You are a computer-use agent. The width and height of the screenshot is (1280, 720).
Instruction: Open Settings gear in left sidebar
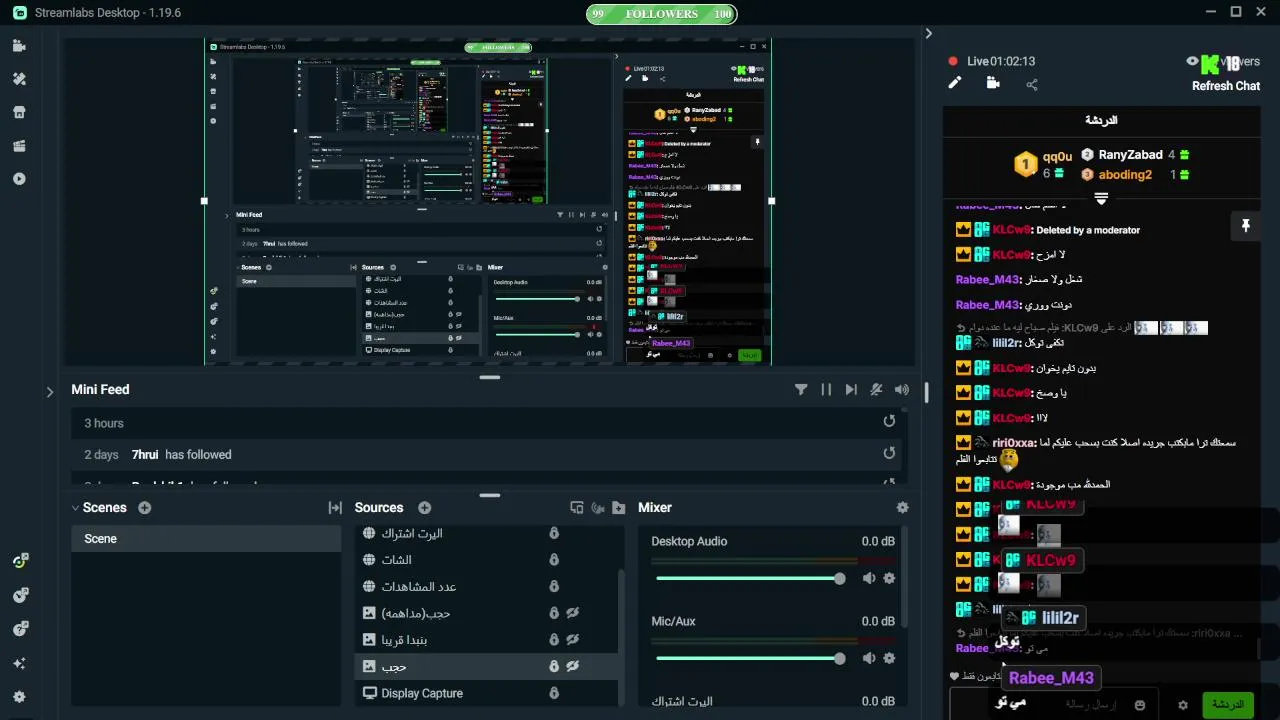click(x=19, y=697)
